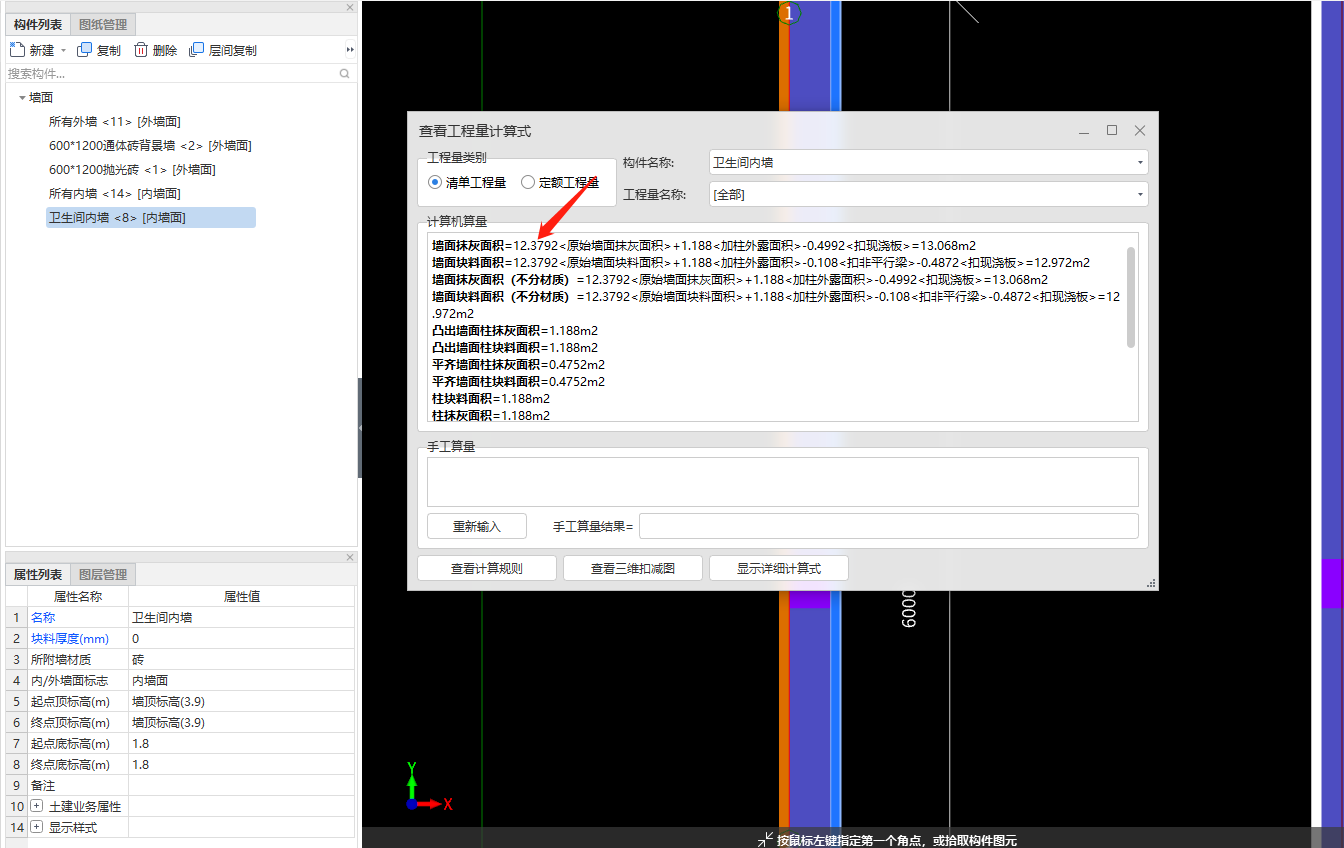Switch to the 属性列表 tab
The width and height of the screenshot is (1344, 848).
tap(38, 574)
